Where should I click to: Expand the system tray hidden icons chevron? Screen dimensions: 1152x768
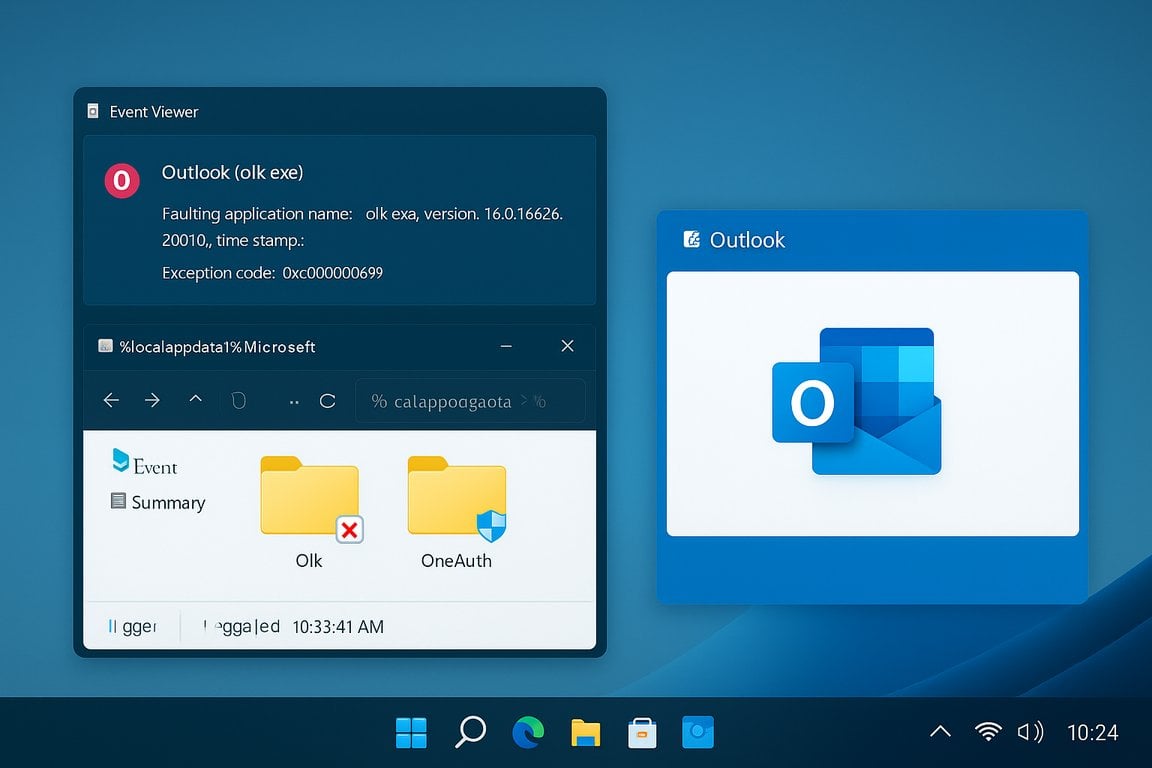pos(940,731)
